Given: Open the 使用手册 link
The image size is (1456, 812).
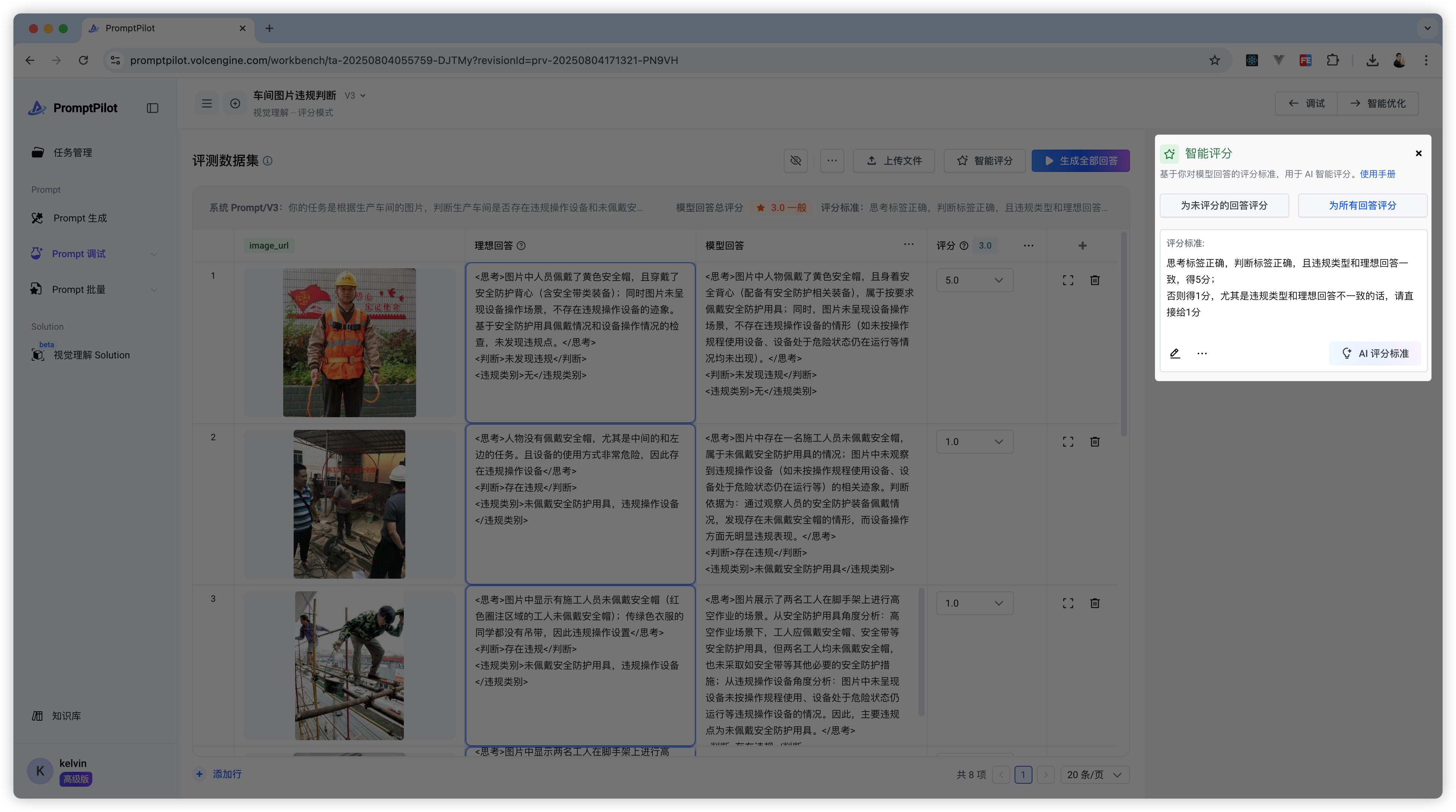Looking at the screenshot, I should [x=1377, y=174].
